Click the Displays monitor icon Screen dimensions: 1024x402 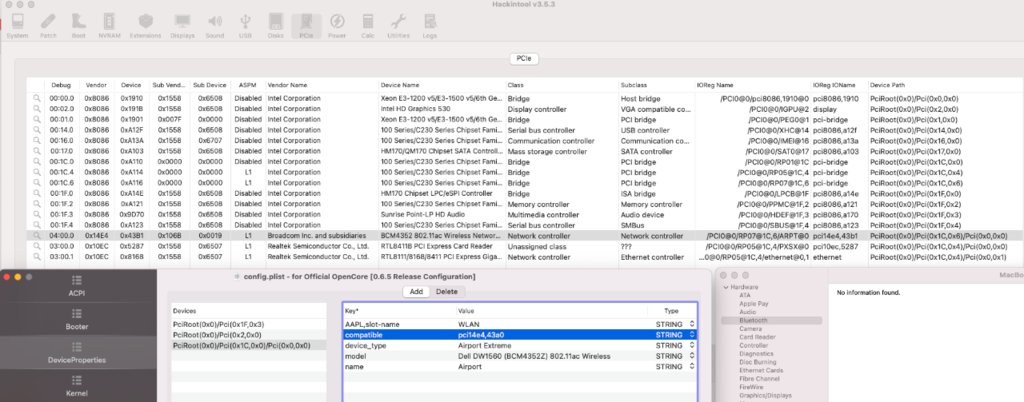click(182, 23)
